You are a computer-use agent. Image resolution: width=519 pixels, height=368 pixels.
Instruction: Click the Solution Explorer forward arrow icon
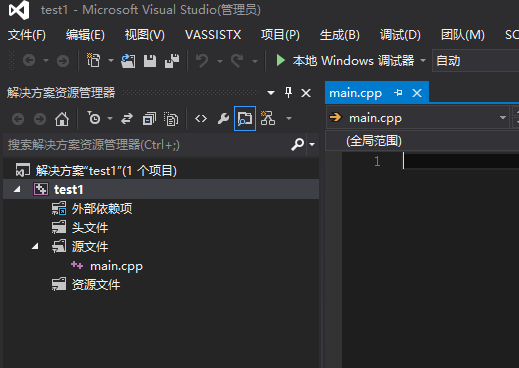(x=40, y=119)
